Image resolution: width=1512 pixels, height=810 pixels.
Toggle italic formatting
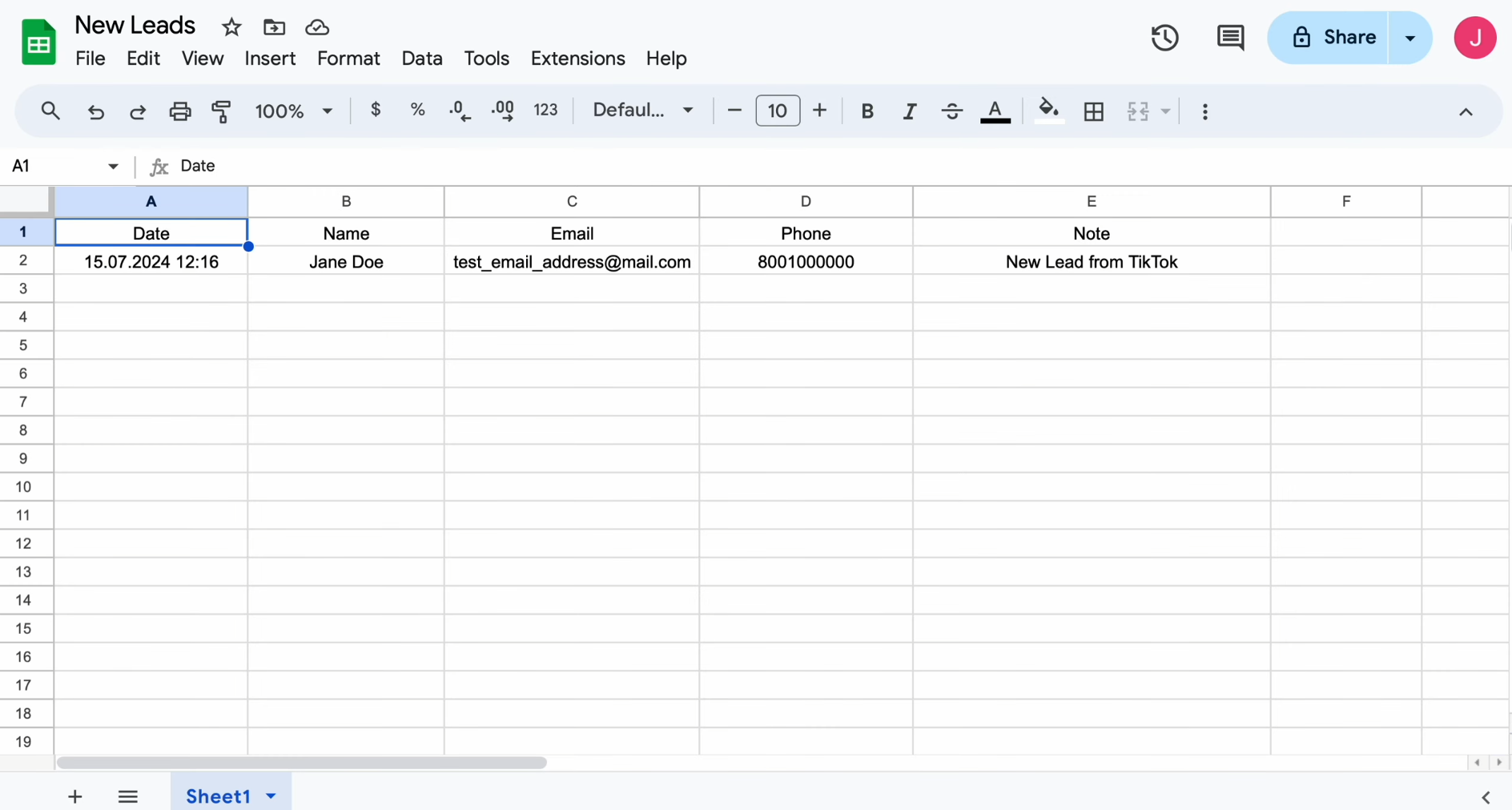coord(909,111)
